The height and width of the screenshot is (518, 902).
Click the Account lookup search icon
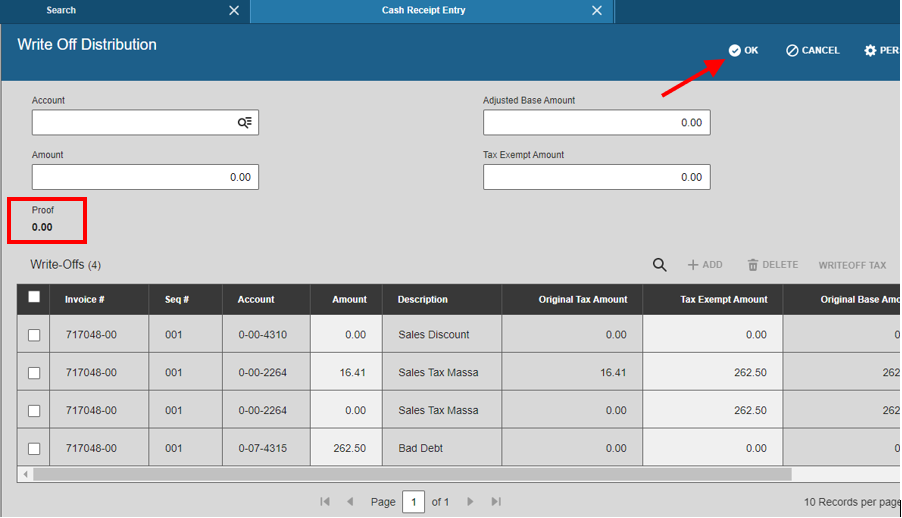coord(244,122)
